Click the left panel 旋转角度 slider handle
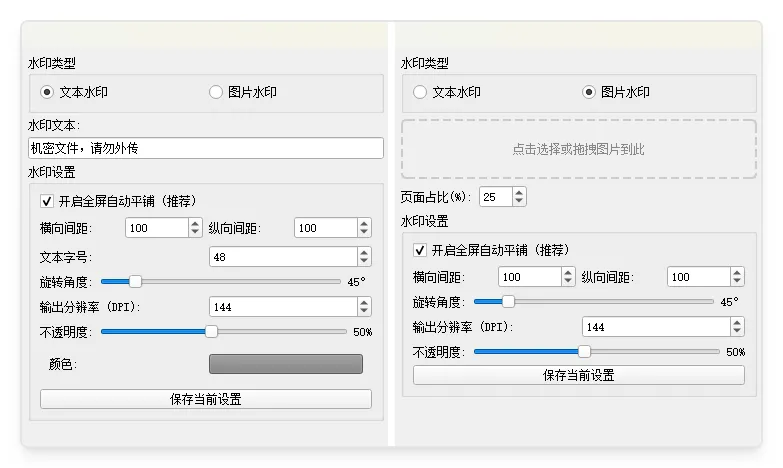The height and width of the screenshot is (468, 783). point(135,282)
